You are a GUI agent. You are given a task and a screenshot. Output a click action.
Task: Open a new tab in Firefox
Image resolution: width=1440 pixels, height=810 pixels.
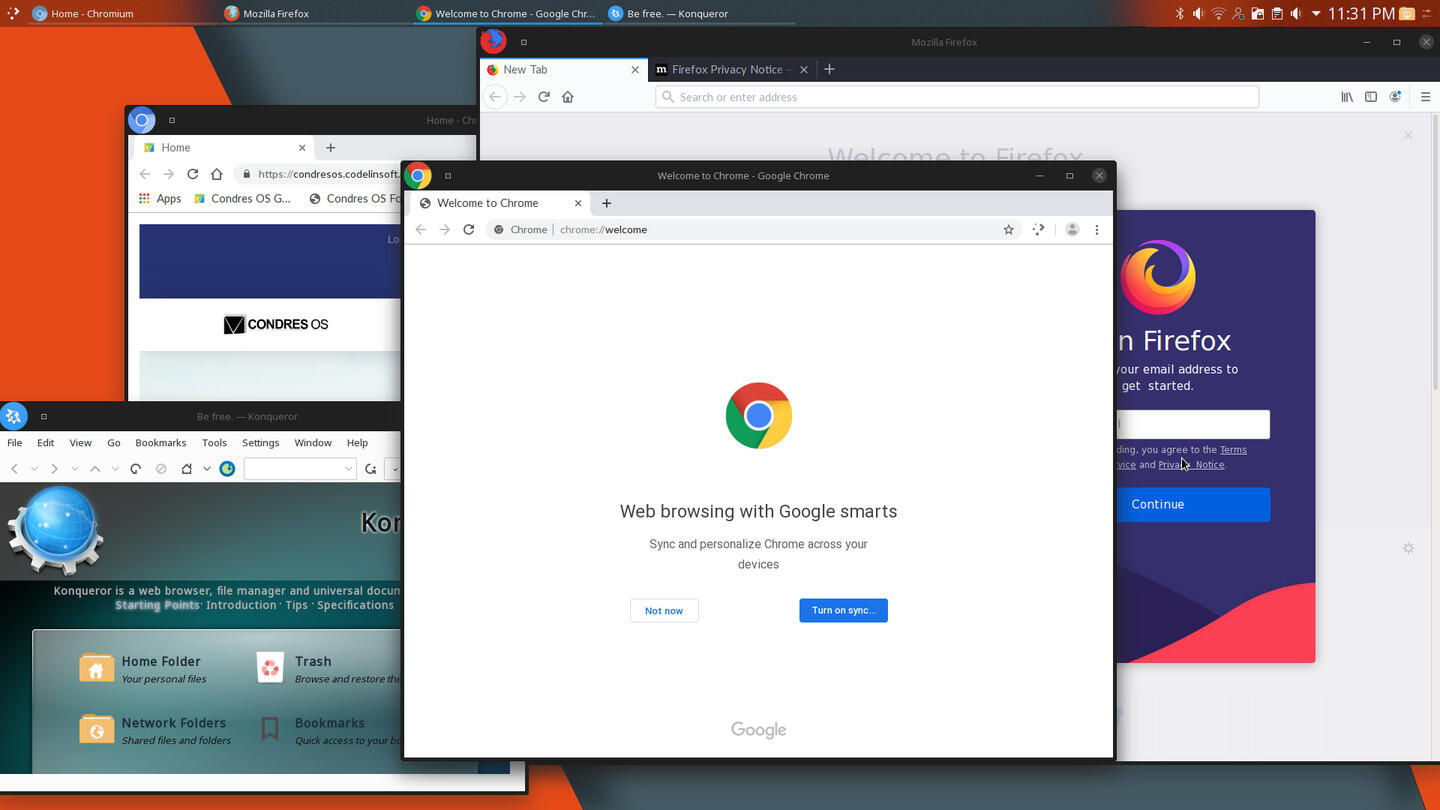coord(829,69)
